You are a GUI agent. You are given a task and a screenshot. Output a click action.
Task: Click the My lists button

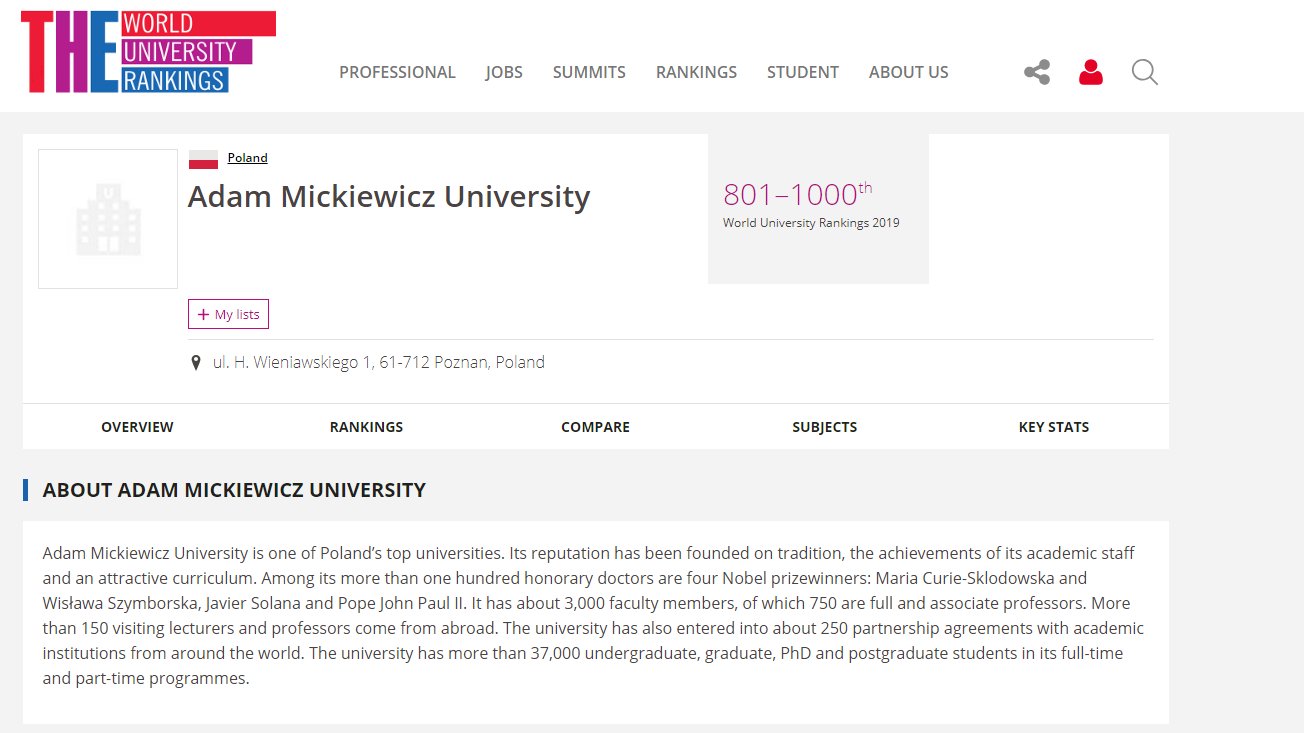point(228,314)
